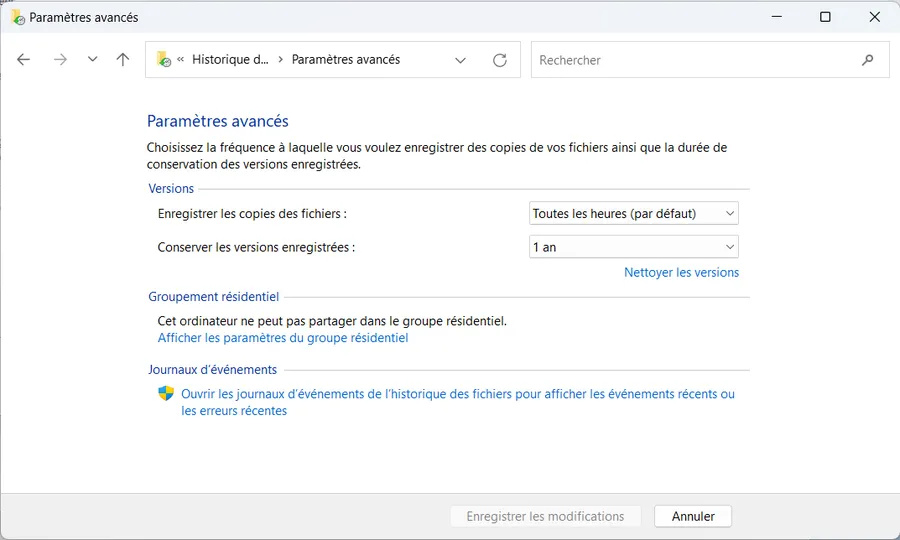Select the Historique d... breadcrumb
This screenshot has height=540, width=900.
click(x=230, y=60)
